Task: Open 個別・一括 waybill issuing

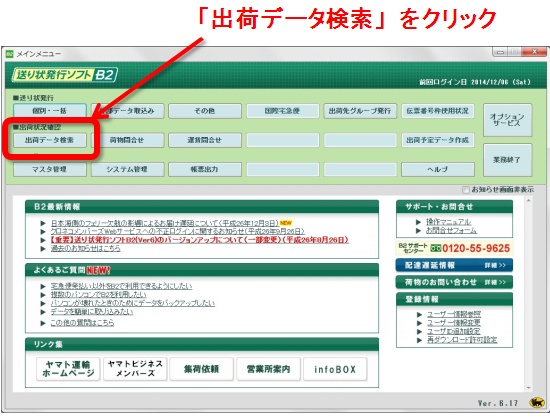Action: [50, 111]
